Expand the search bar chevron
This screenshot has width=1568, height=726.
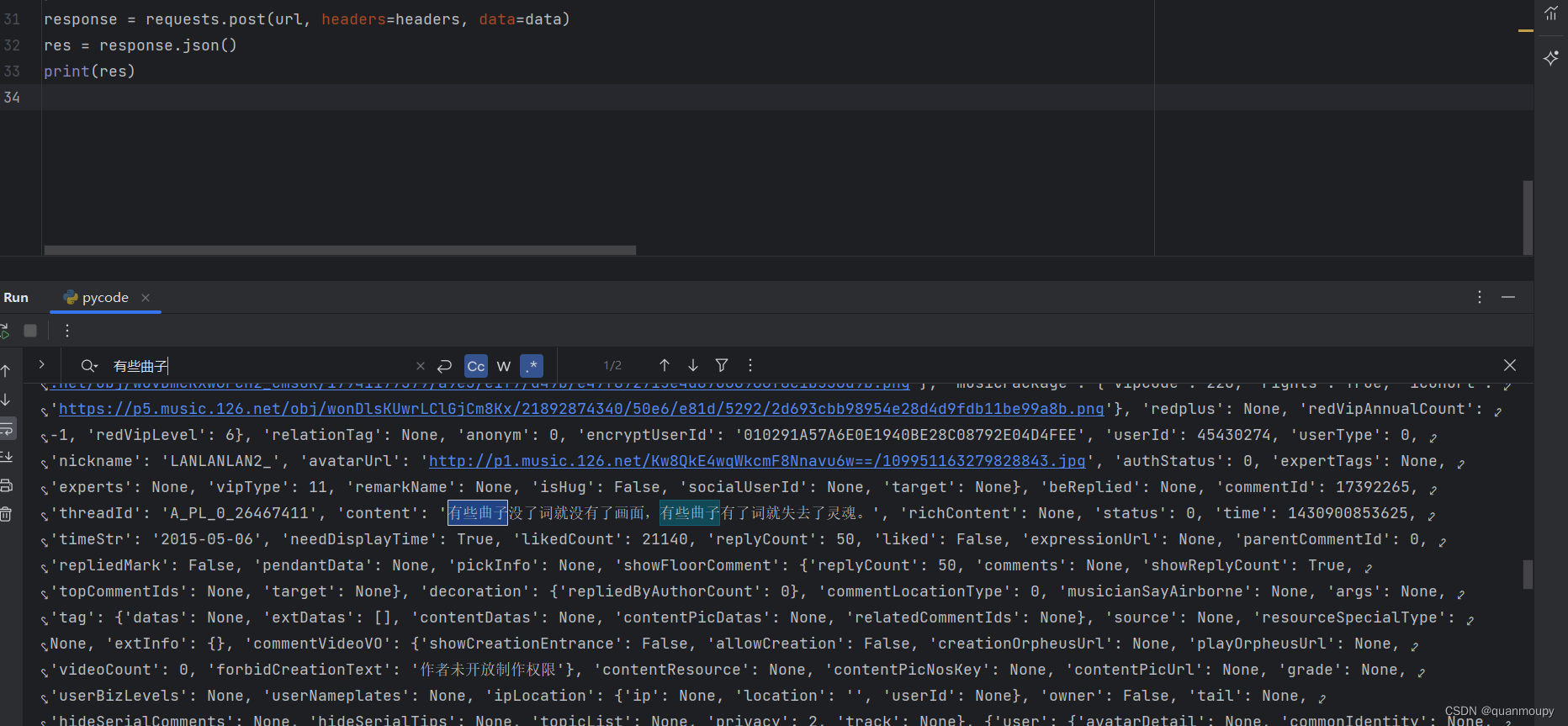41,364
